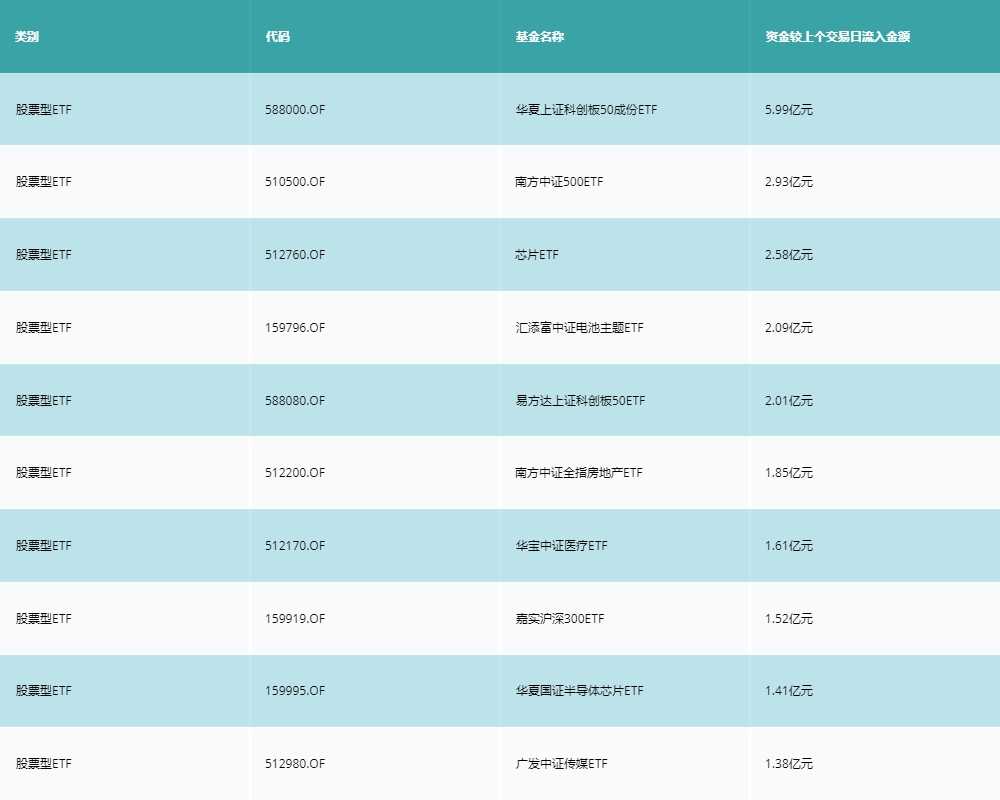Click the 资金较上个交易日流入金额 header
This screenshot has height=800, width=1000.
tap(837, 36)
